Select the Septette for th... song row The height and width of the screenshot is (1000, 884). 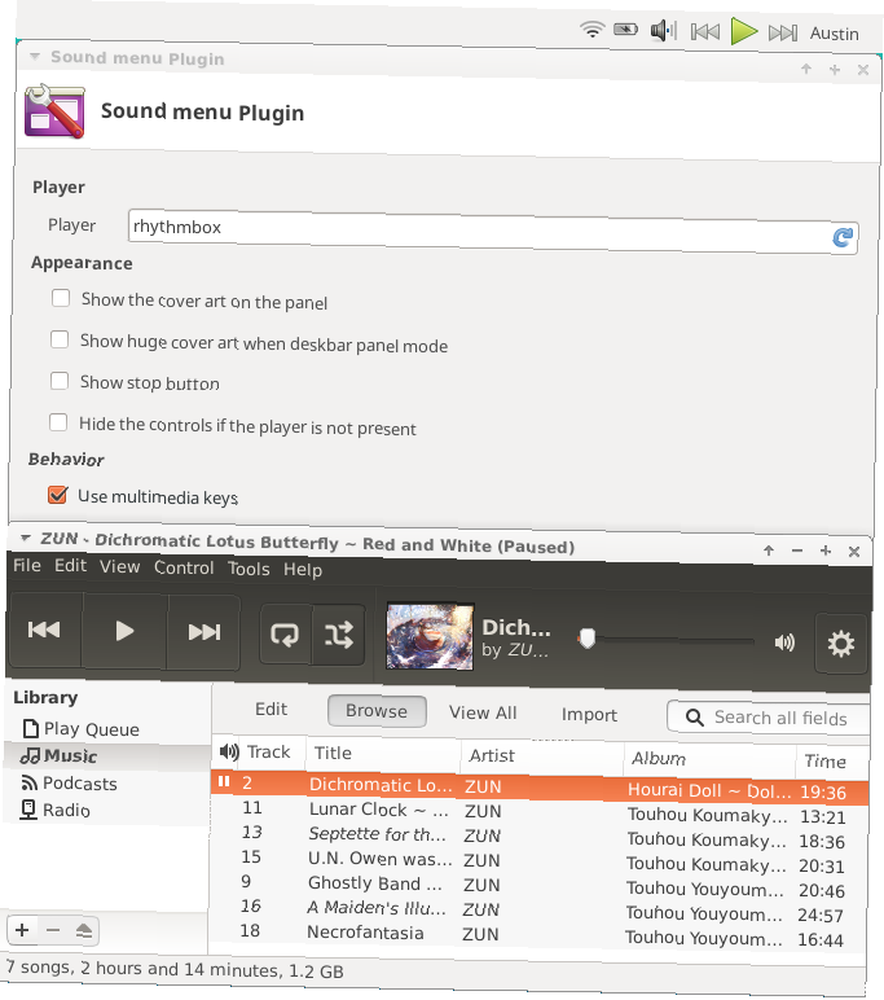(539, 837)
